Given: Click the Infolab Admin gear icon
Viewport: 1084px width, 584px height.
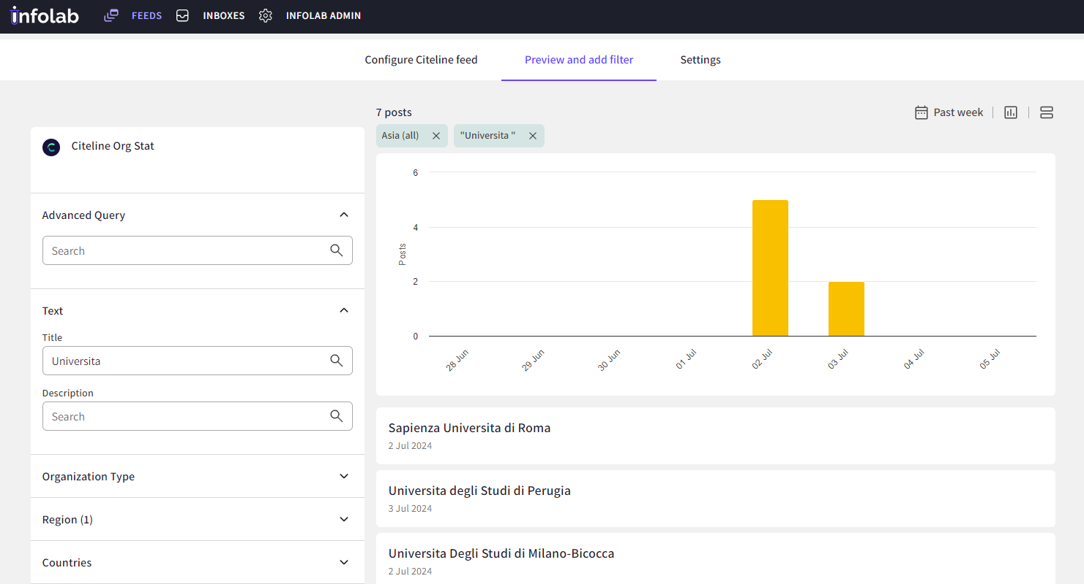Looking at the screenshot, I should [x=265, y=16].
